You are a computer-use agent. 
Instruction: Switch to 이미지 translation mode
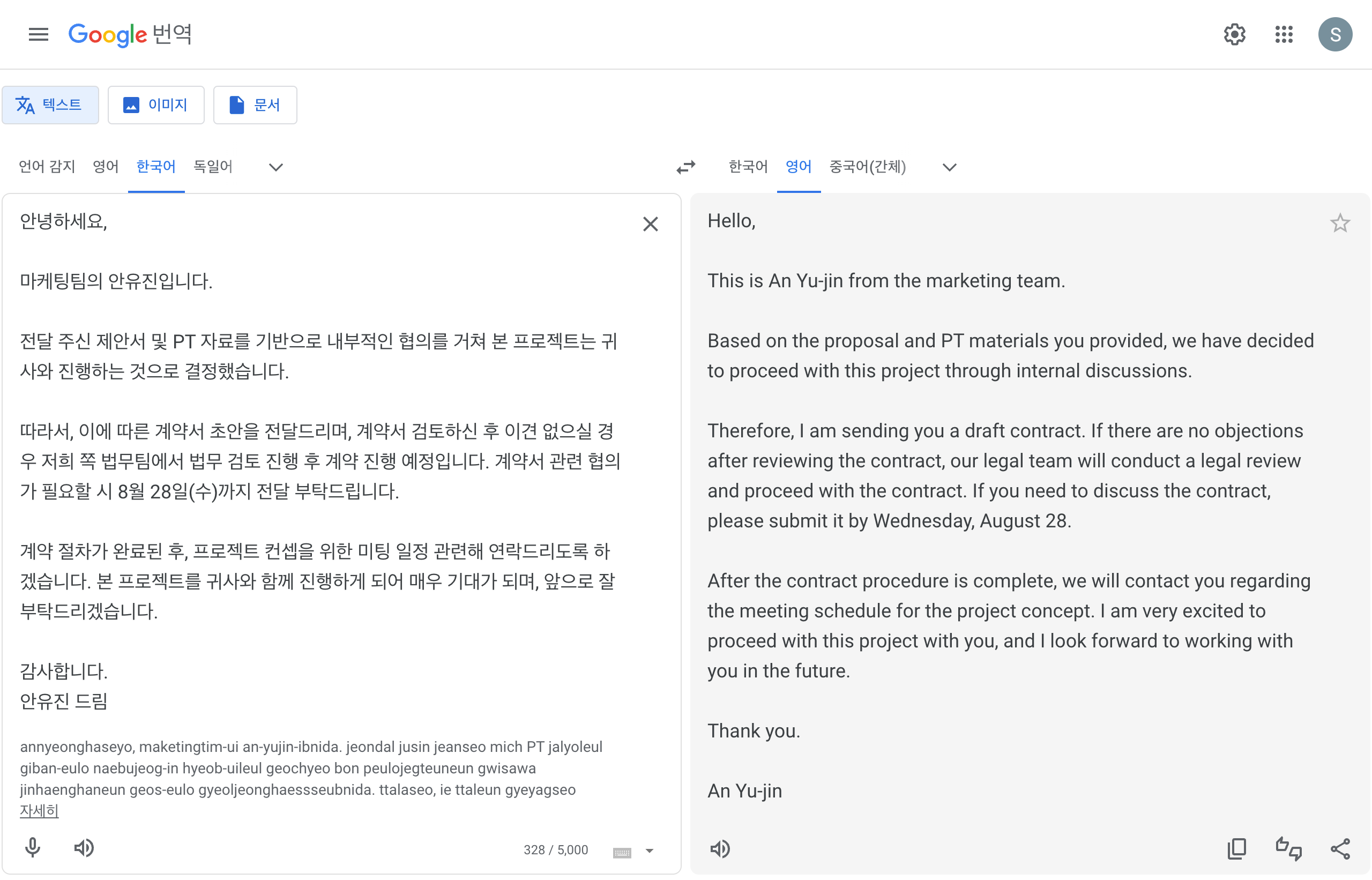coord(156,105)
